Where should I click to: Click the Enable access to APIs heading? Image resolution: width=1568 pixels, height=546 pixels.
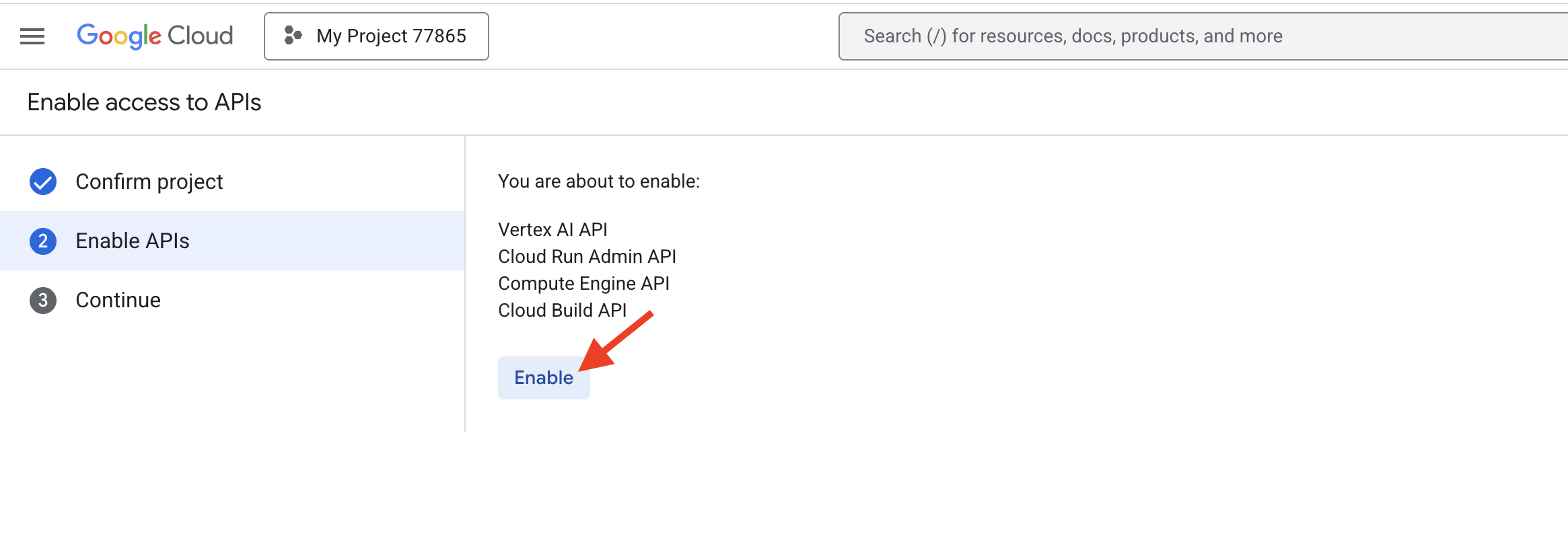coord(144,102)
